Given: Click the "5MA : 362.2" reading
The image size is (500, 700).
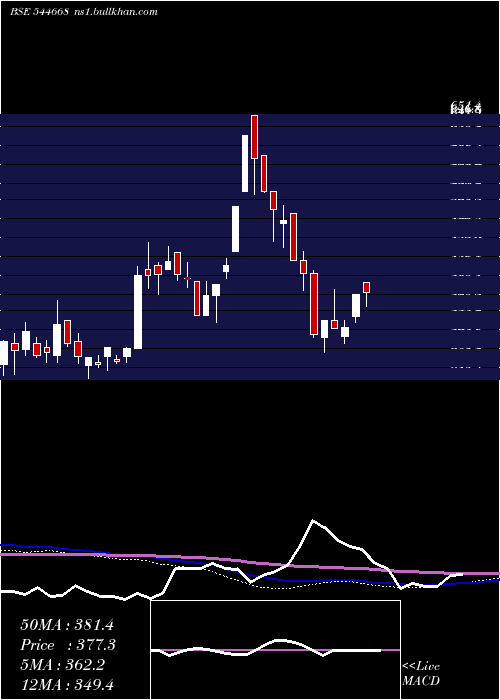Looking at the screenshot, I should pyautogui.click(x=62, y=665).
